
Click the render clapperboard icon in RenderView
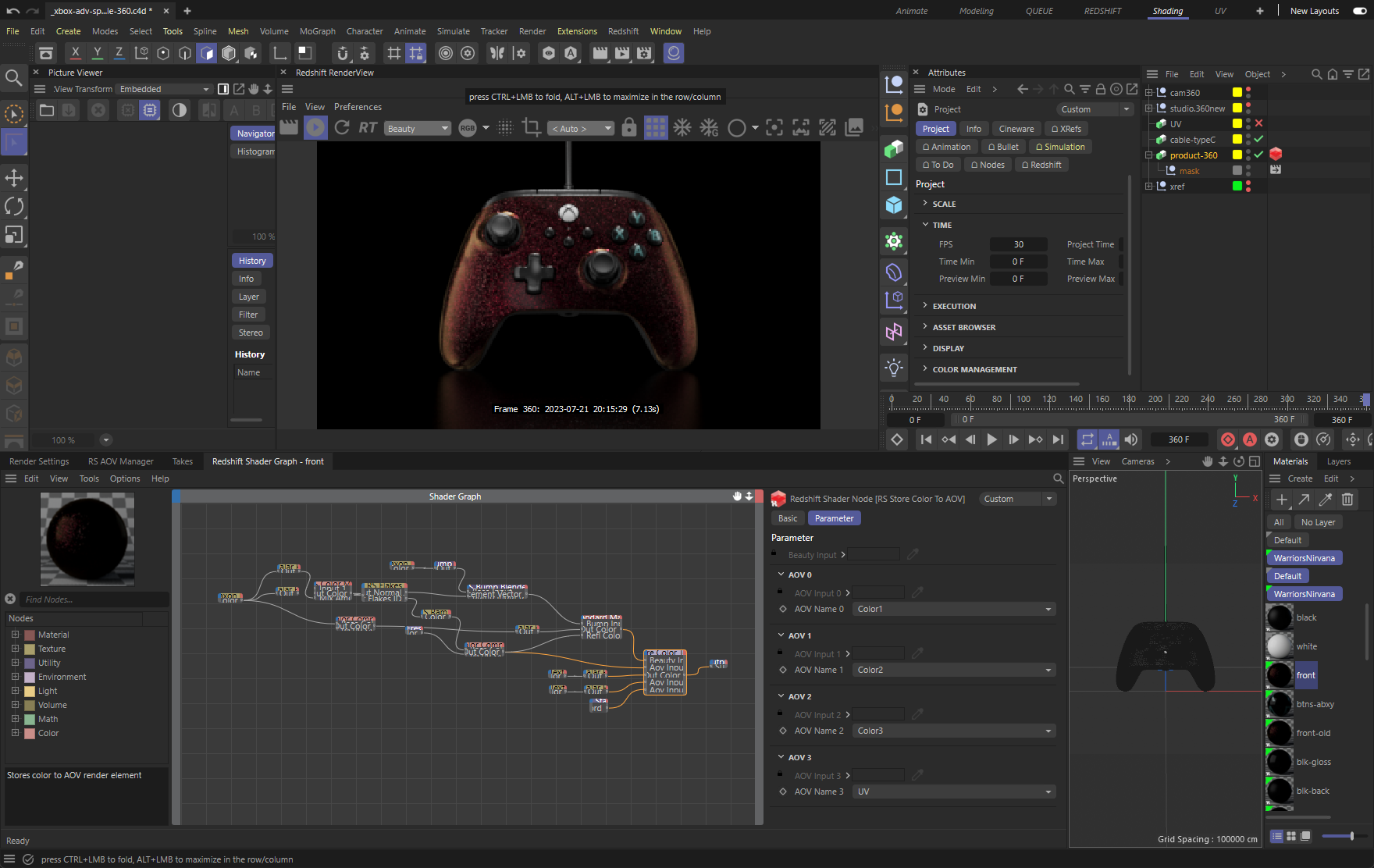[289, 128]
